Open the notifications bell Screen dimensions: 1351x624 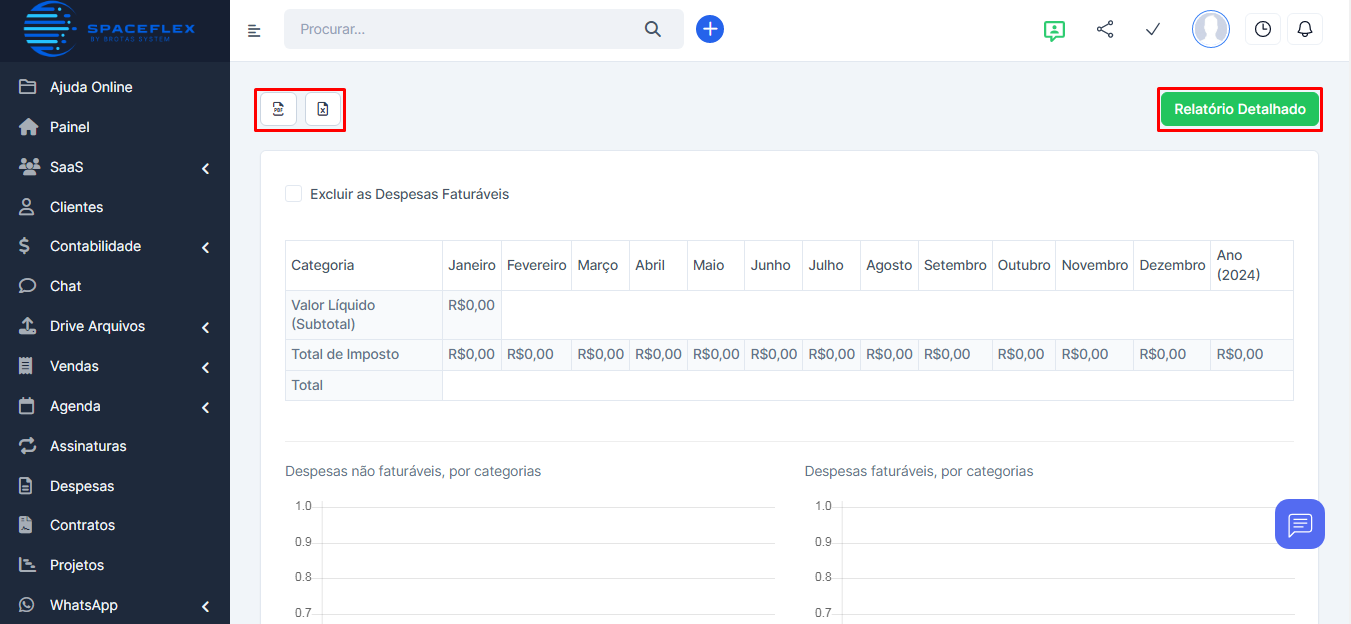click(x=1304, y=29)
